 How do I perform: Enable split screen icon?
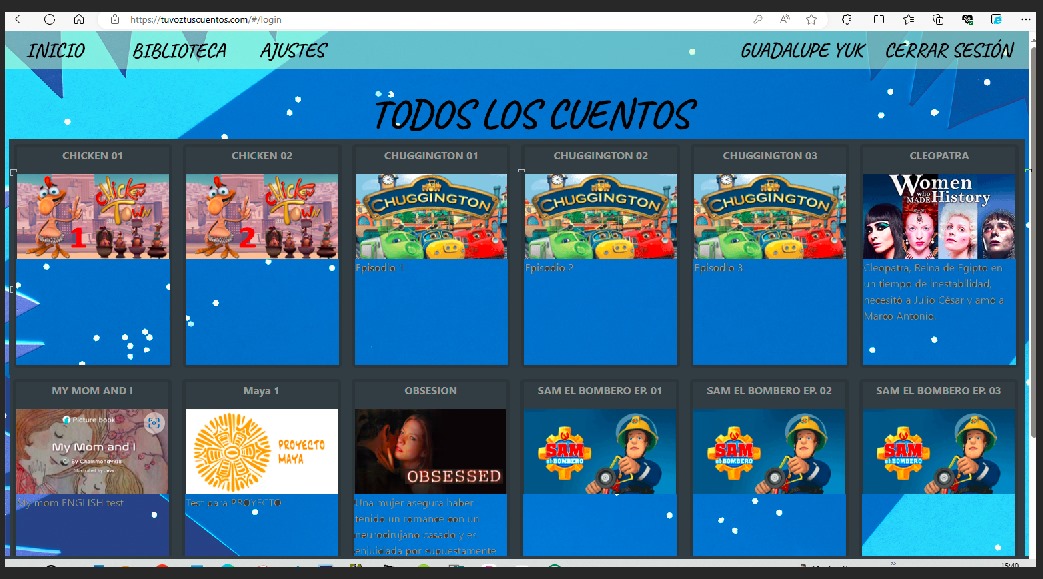tap(879, 19)
